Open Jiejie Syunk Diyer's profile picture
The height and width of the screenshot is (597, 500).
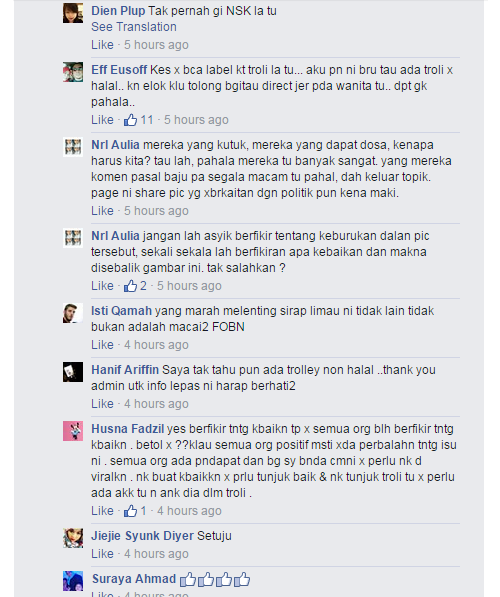(73, 538)
